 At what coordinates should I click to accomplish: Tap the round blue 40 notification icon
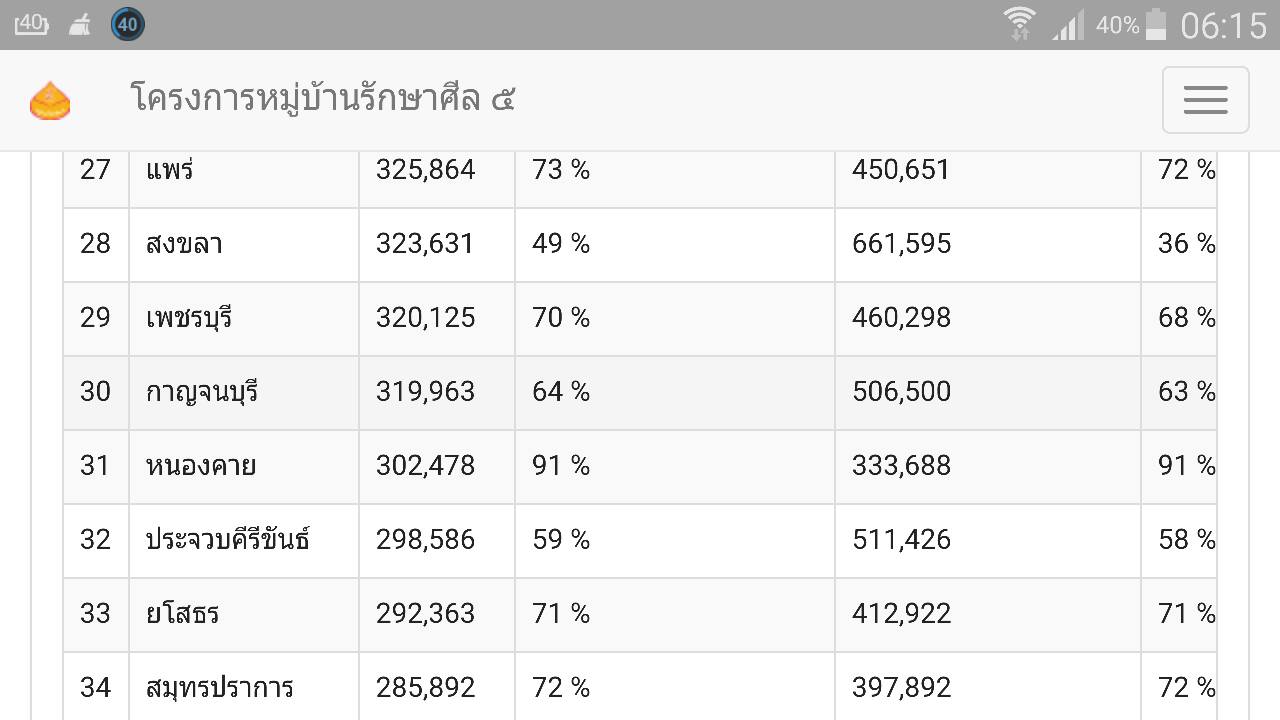[x=127, y=24]
